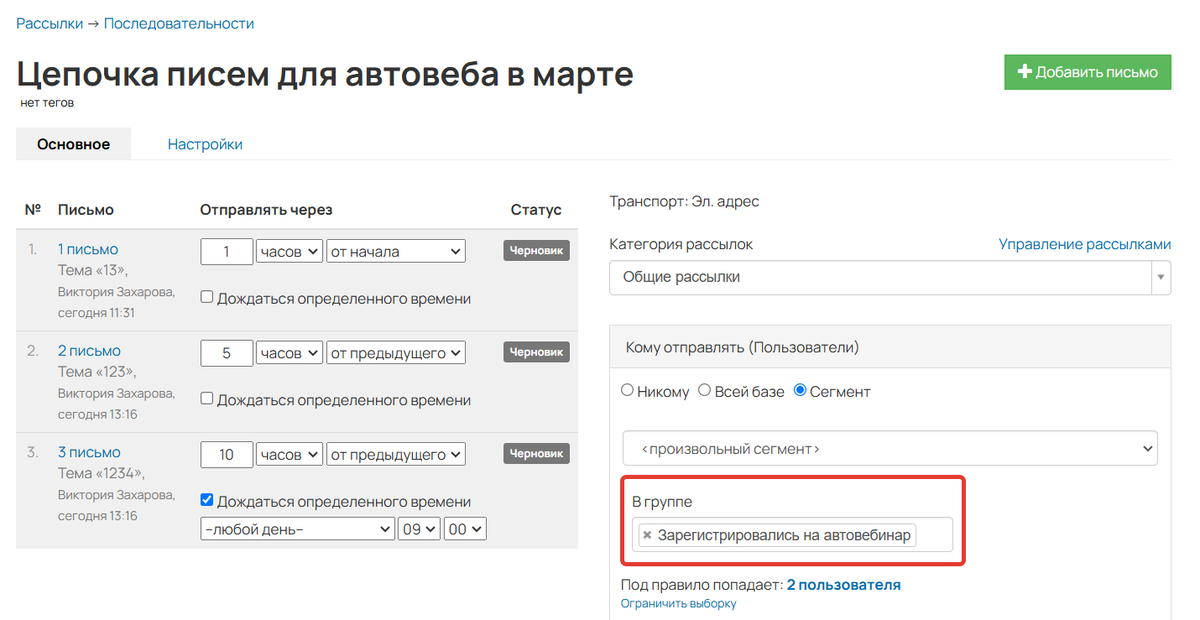Switch to the «Настройки» tab
Image resolution: width=1200 pixels, height=620 pixels.
pyautogui.click(x=204, y=144)
